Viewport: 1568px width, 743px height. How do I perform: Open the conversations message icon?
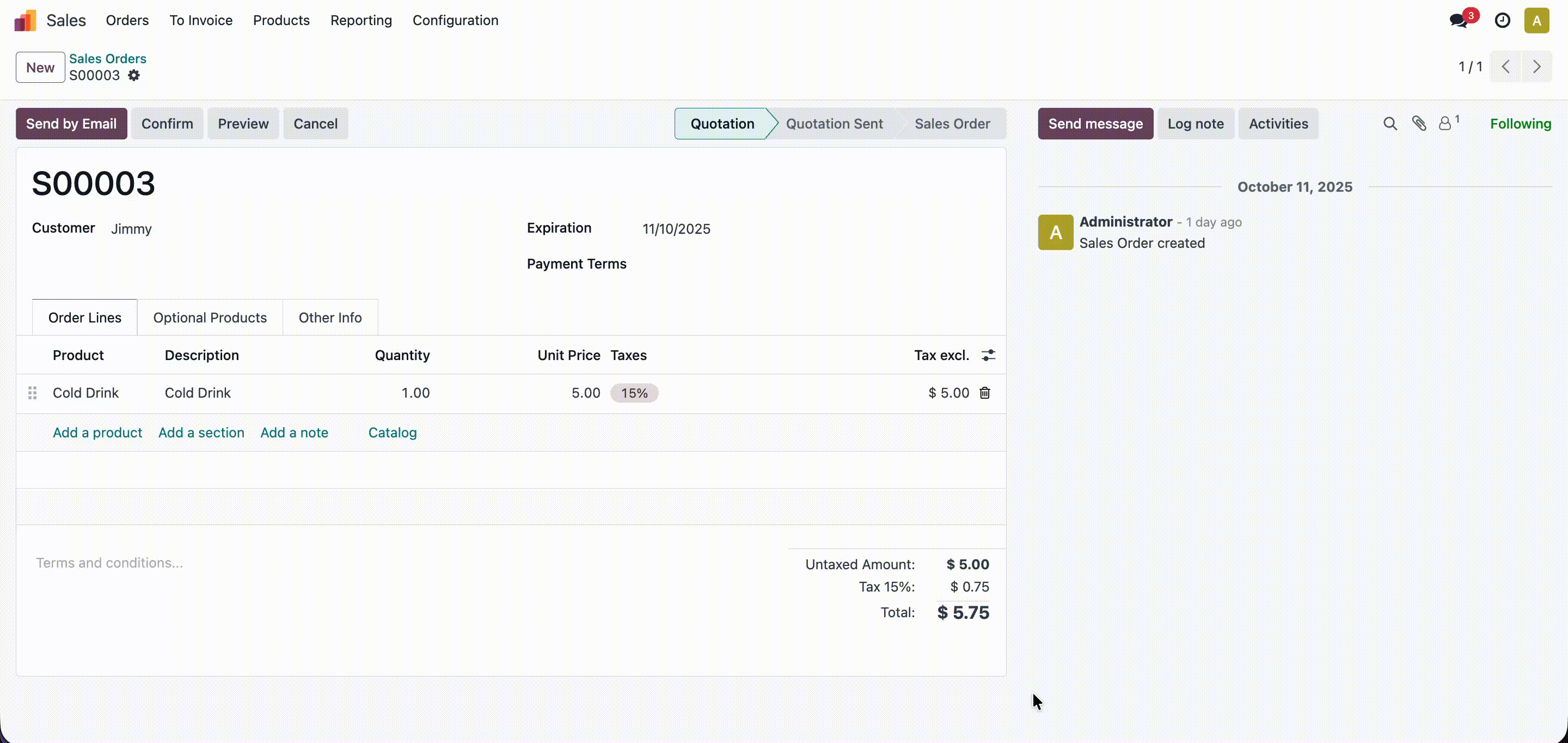1459,20
